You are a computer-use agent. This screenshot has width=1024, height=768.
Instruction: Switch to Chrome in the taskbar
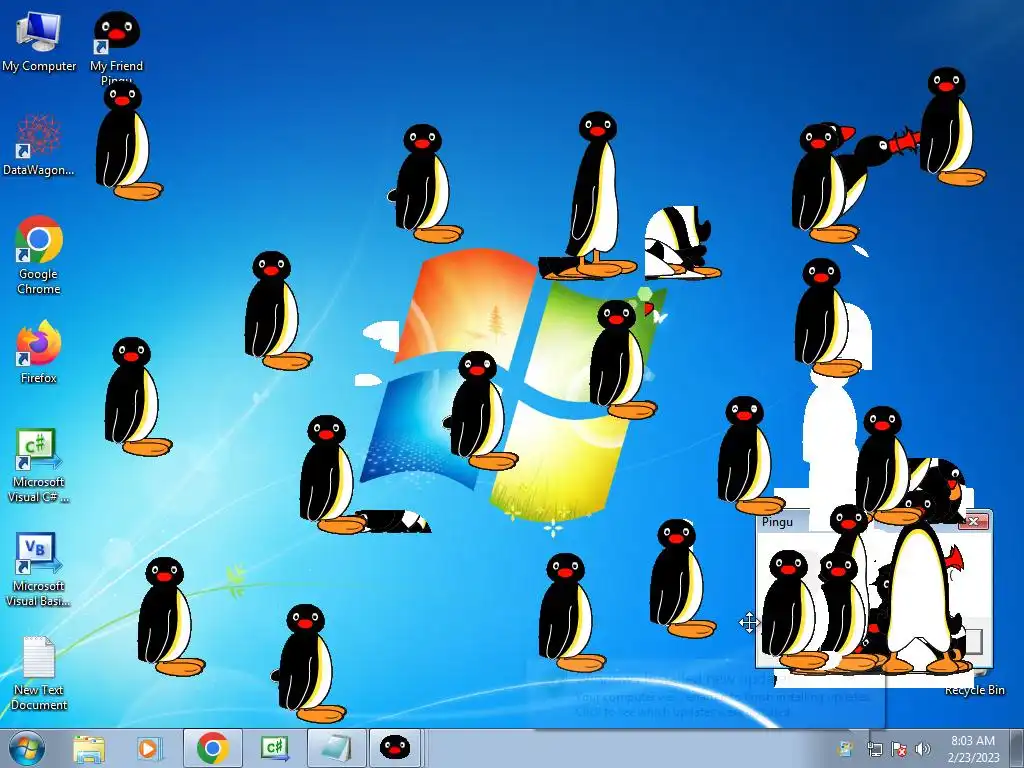click(212, 748)
